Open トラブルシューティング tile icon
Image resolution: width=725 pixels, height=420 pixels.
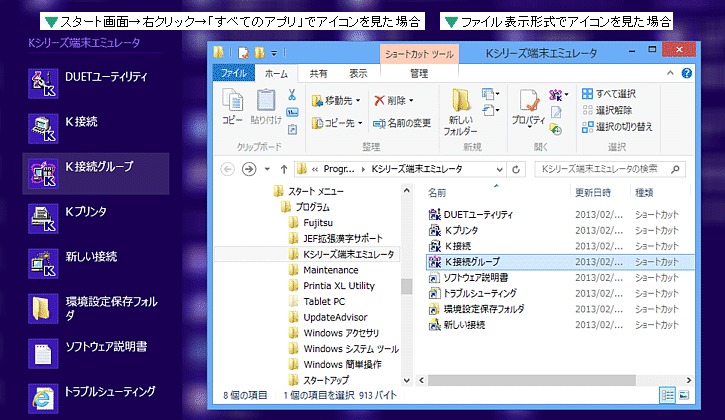tap(42, 392)
